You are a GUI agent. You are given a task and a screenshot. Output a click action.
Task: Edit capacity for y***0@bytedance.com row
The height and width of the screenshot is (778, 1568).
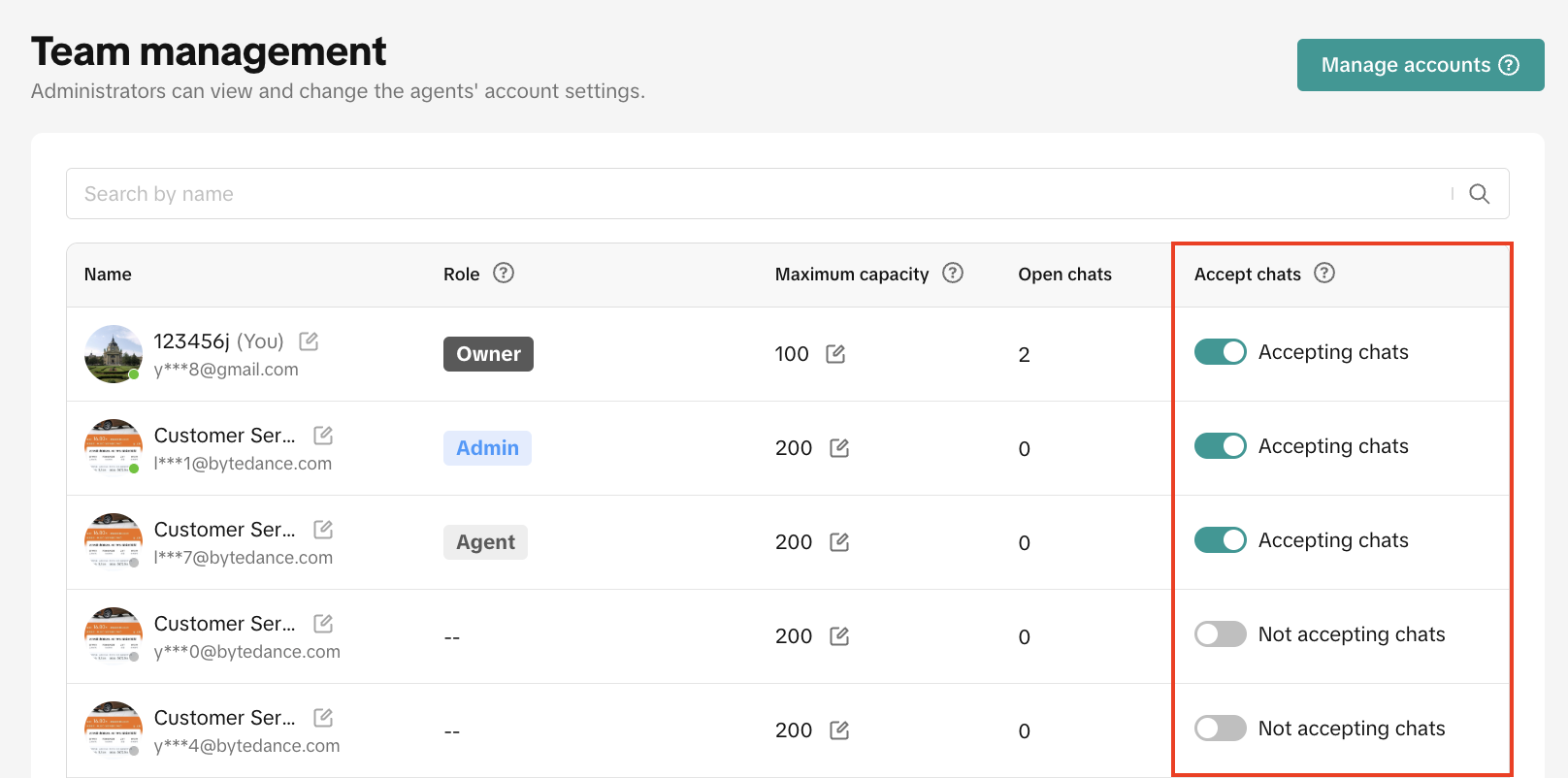point(839,636)
